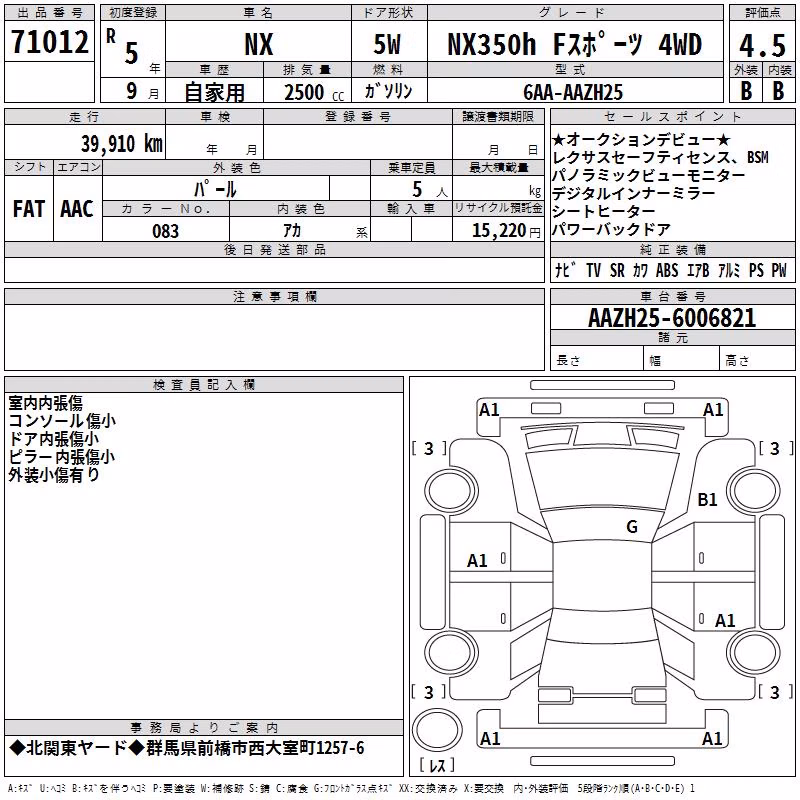Select デジタルインナーミラー line
Screen dimensions: 800x800
634,193
